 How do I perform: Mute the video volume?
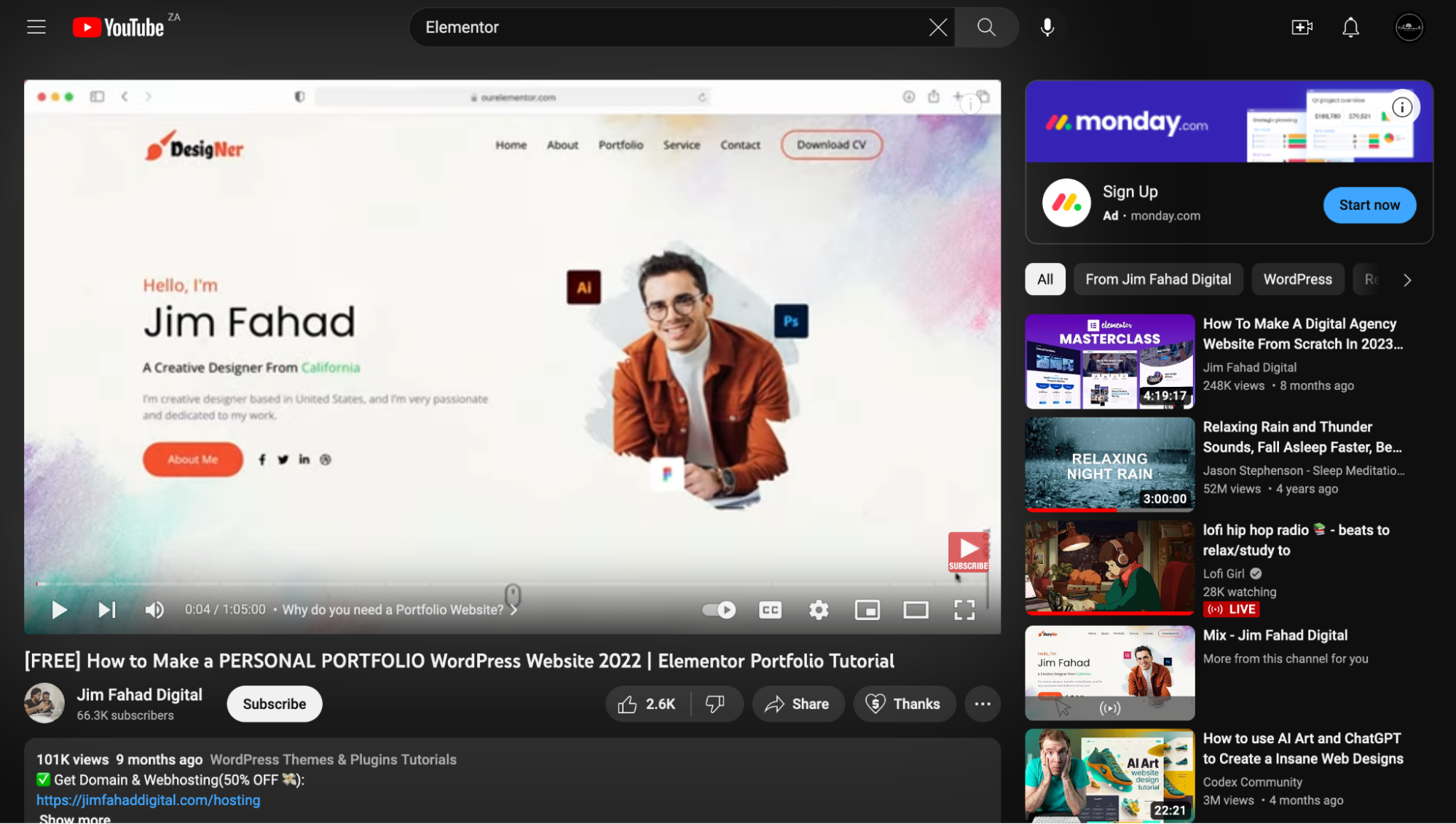154,610
